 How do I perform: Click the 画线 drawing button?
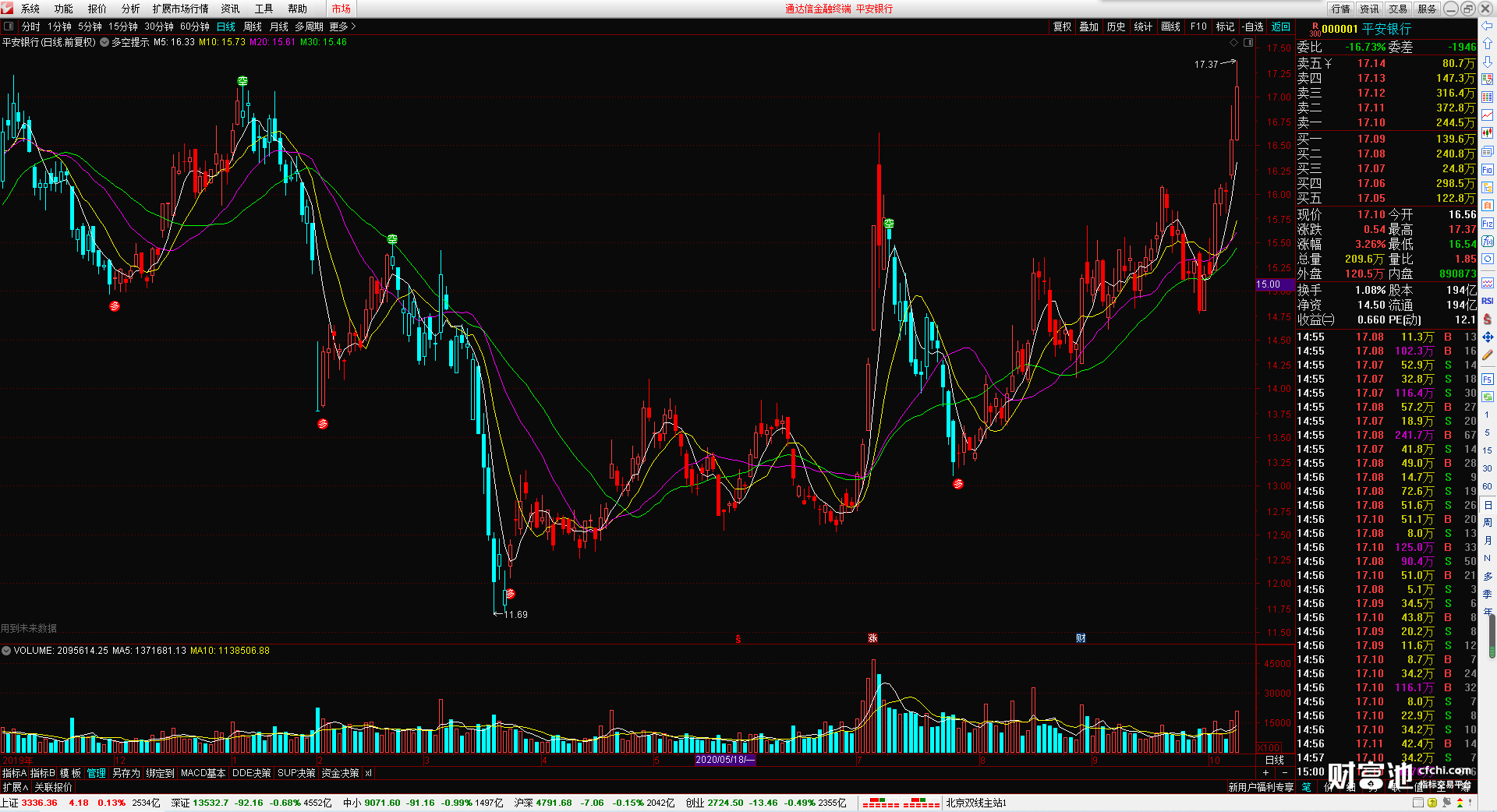(x=1170, y=26)
